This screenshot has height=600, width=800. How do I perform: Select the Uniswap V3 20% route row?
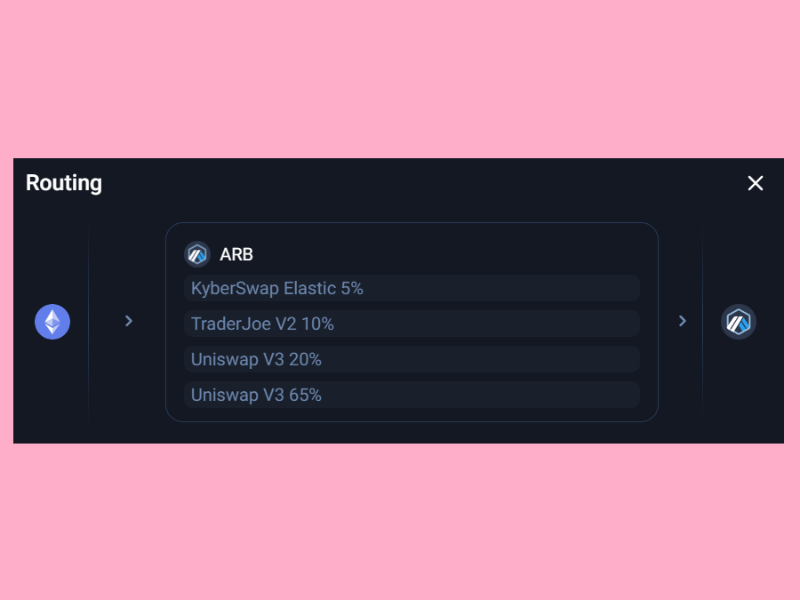(411, 359)
